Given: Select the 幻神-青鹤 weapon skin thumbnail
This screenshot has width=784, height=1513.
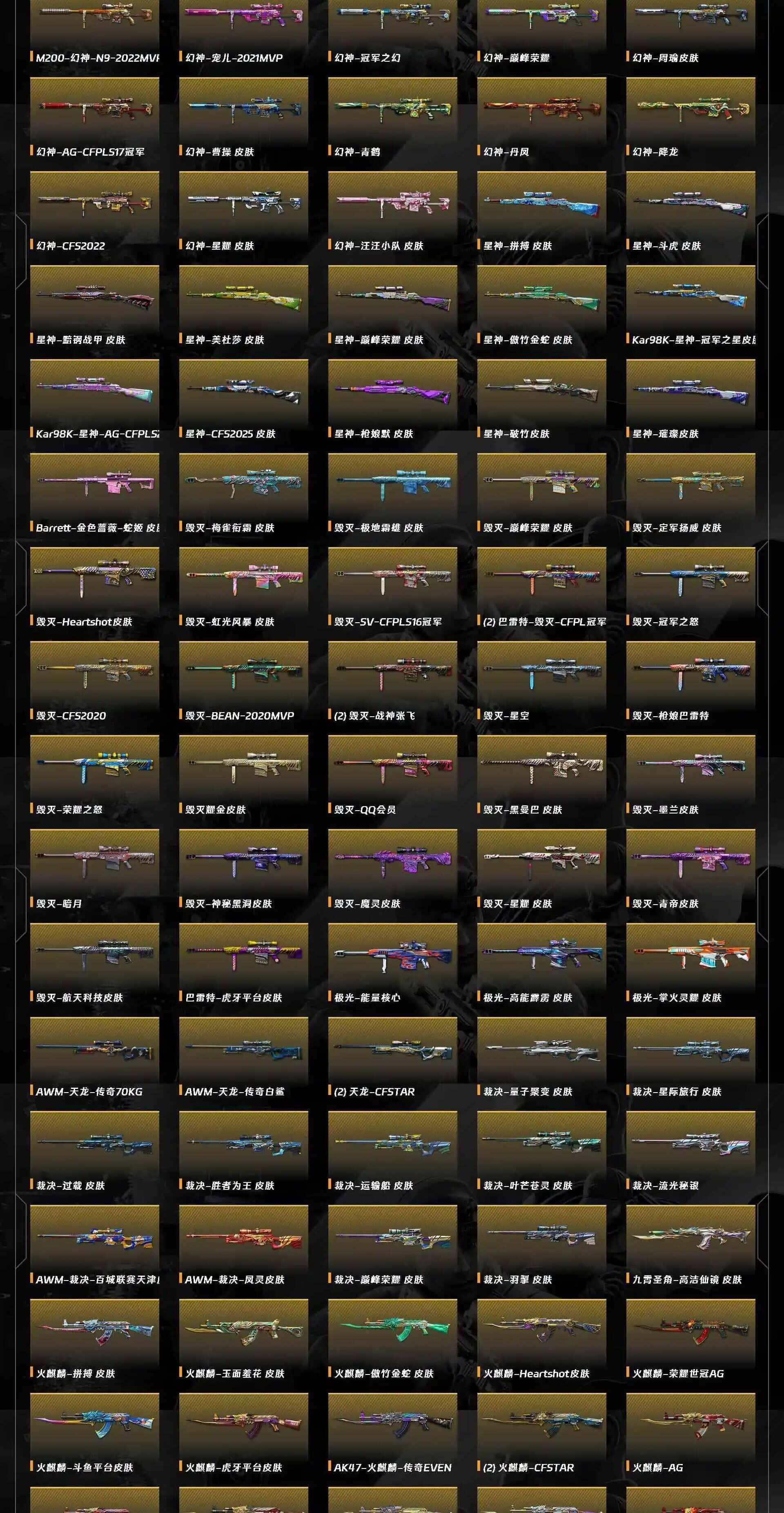Looking at the screenshot, I should click(x=392, y=110).
